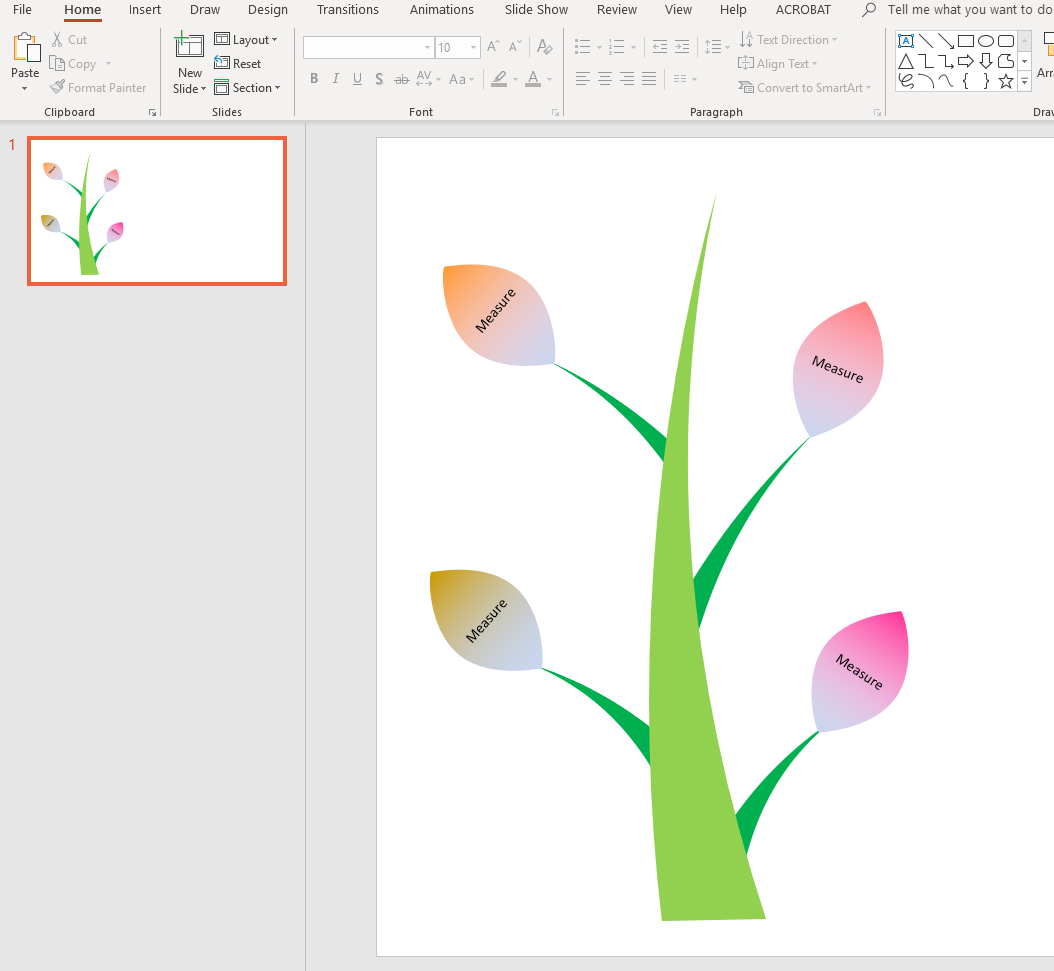The height and width of the screenshot is (971, 1054).
Task: Open the Paste options dropdown arrow
Action: [25, 89]
